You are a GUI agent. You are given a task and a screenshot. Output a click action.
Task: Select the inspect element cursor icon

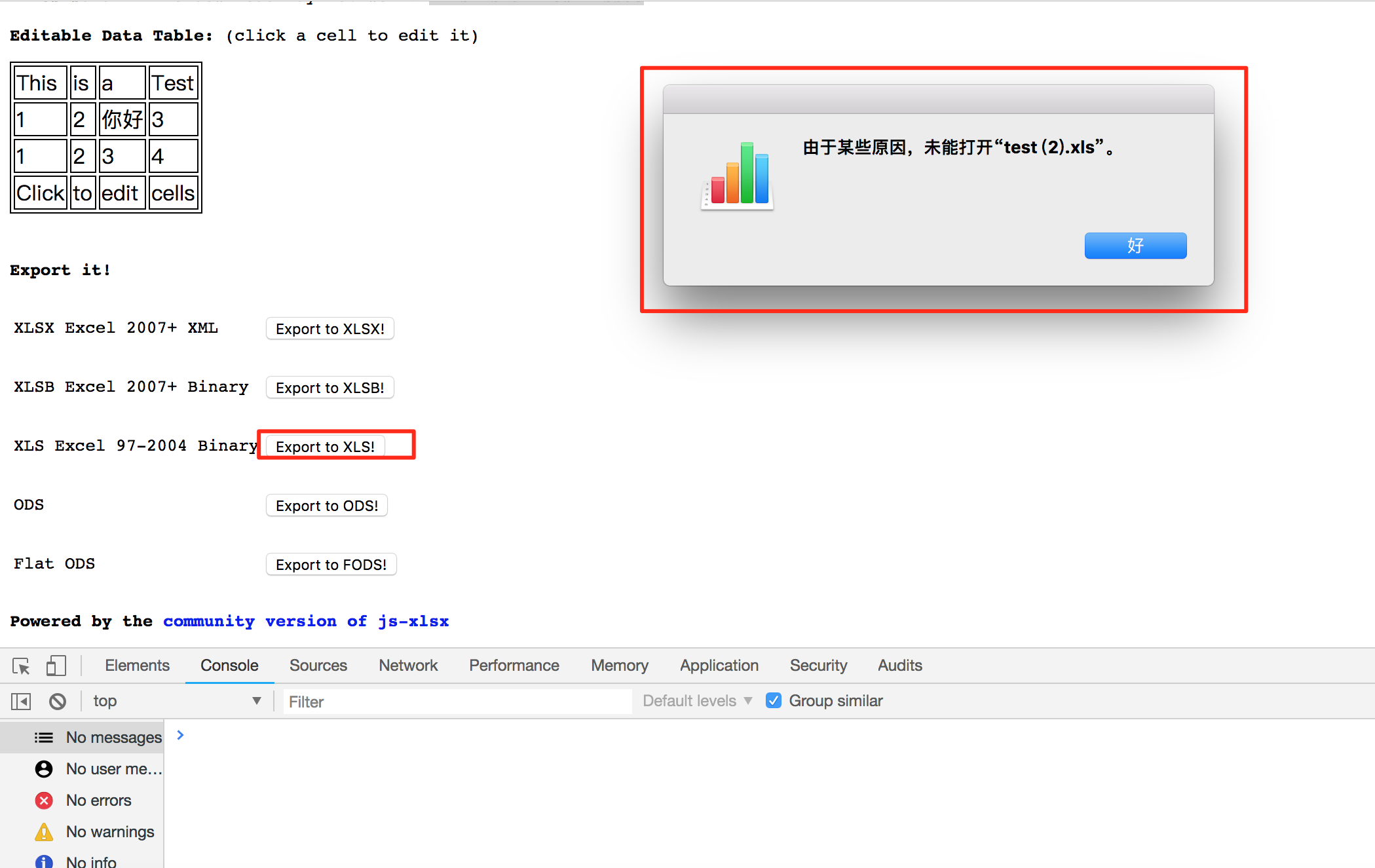coord(20,665)
